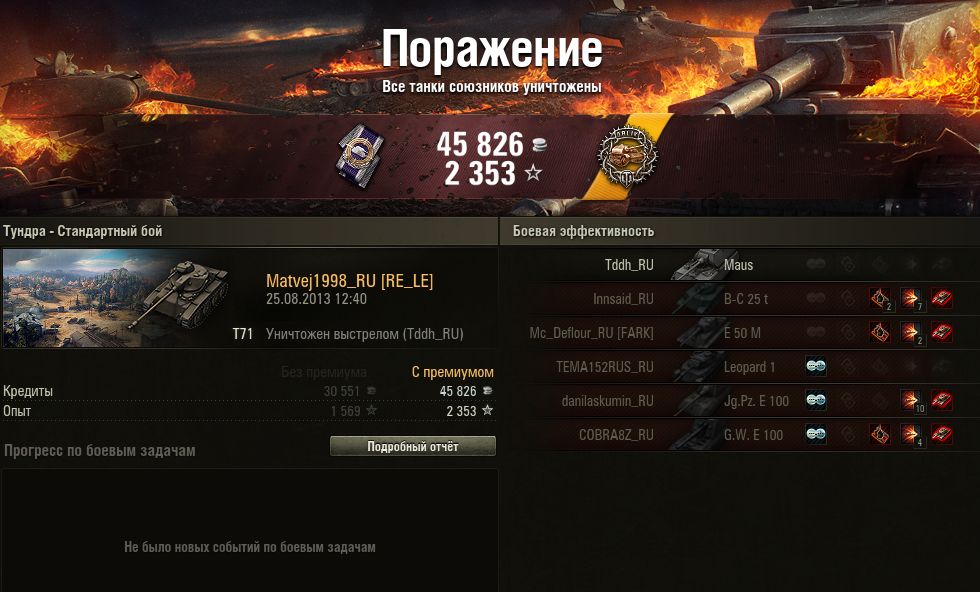Click damage dealt icon in danilaskumin_RU row

(911, 401)
